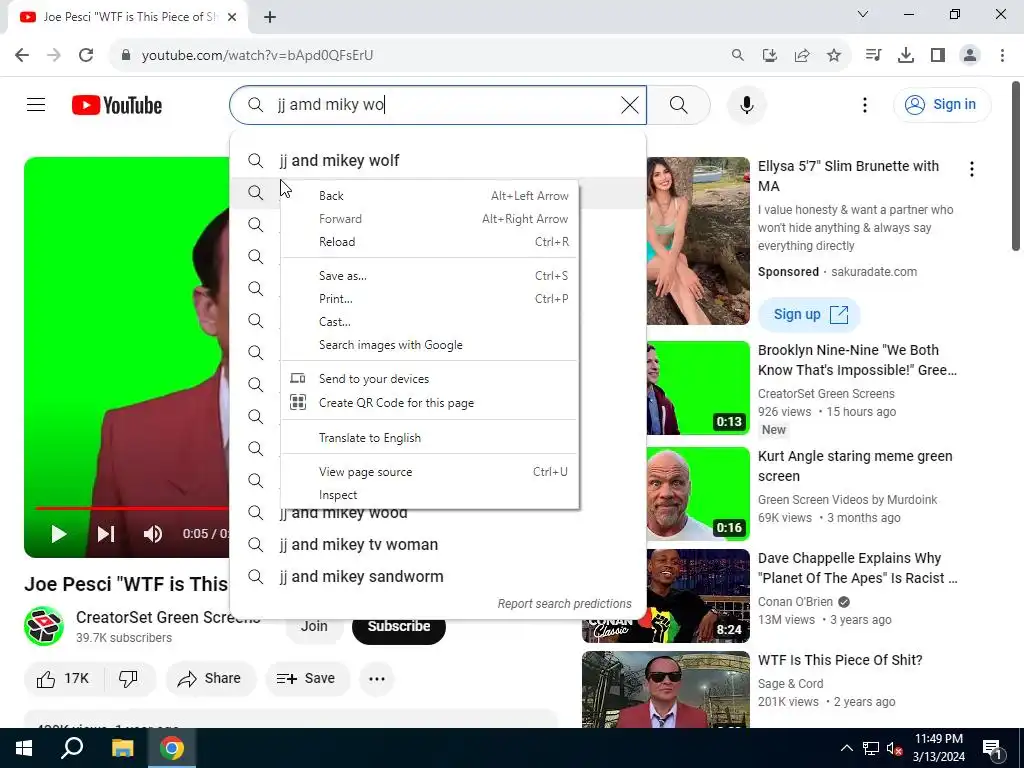View site information lock icon
The width and height of the screenshot is (1024, 768).
coord(126,55)
